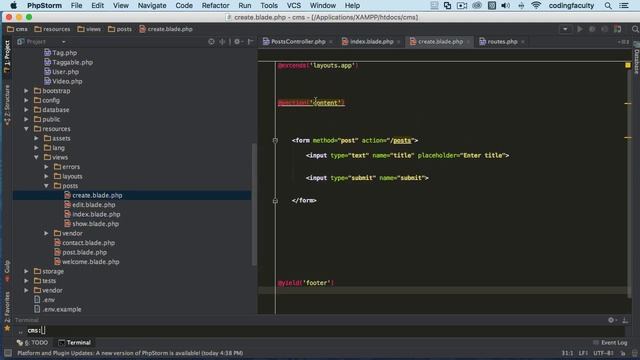Open the Apple menu
The height and width of the screenshot is (360, 640).
[x=13, y=5]
